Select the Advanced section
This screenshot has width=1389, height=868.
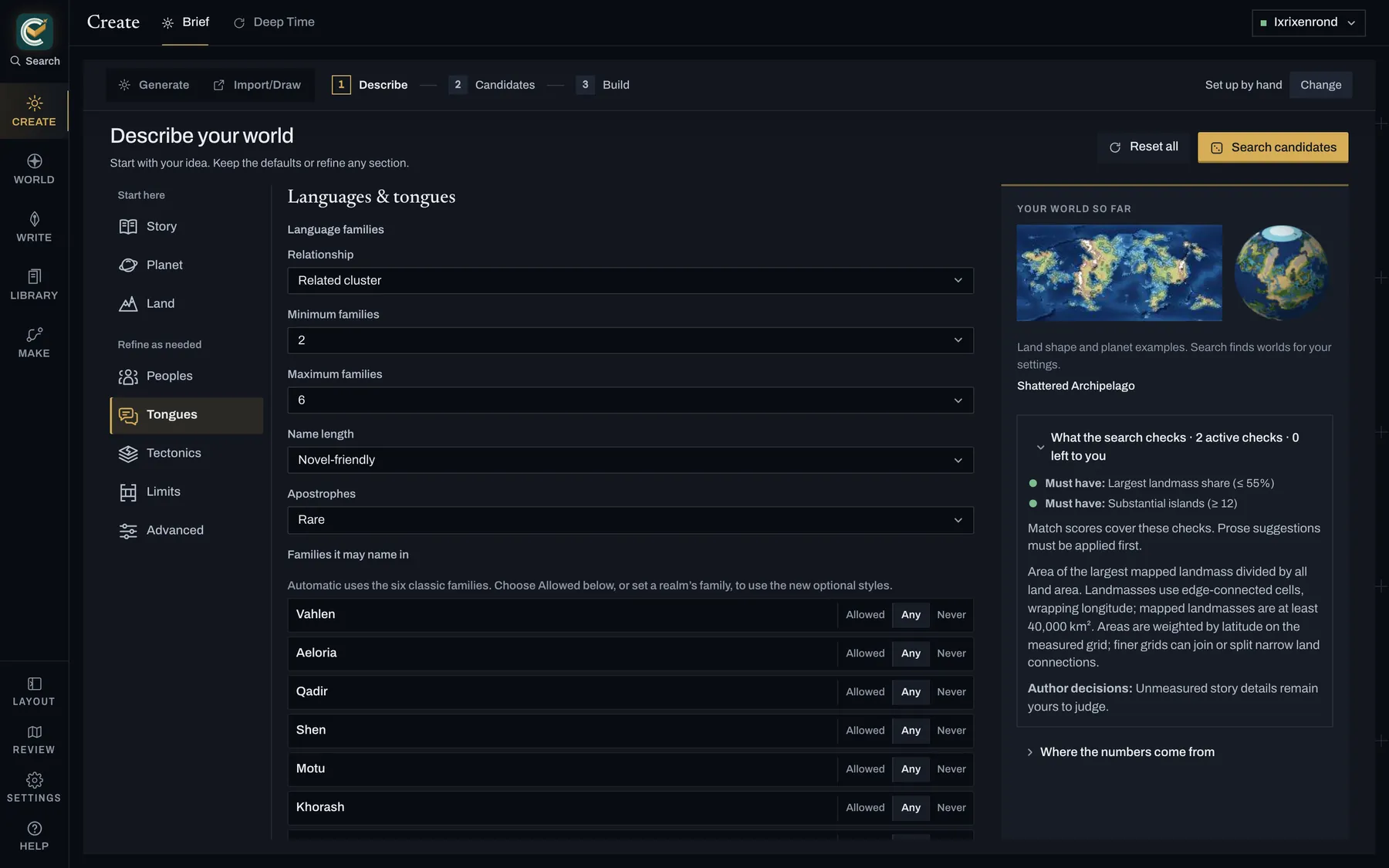click(x=187, y=530)
